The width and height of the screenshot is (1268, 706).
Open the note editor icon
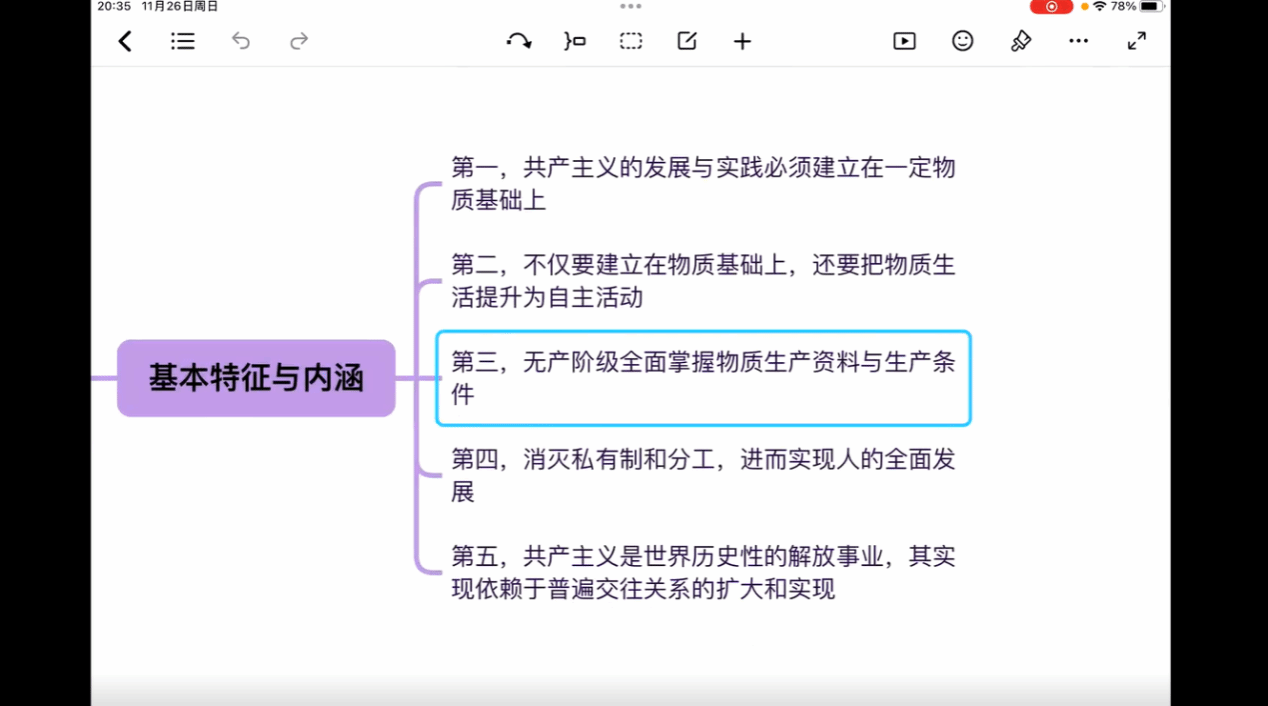[x=687, y=41]
